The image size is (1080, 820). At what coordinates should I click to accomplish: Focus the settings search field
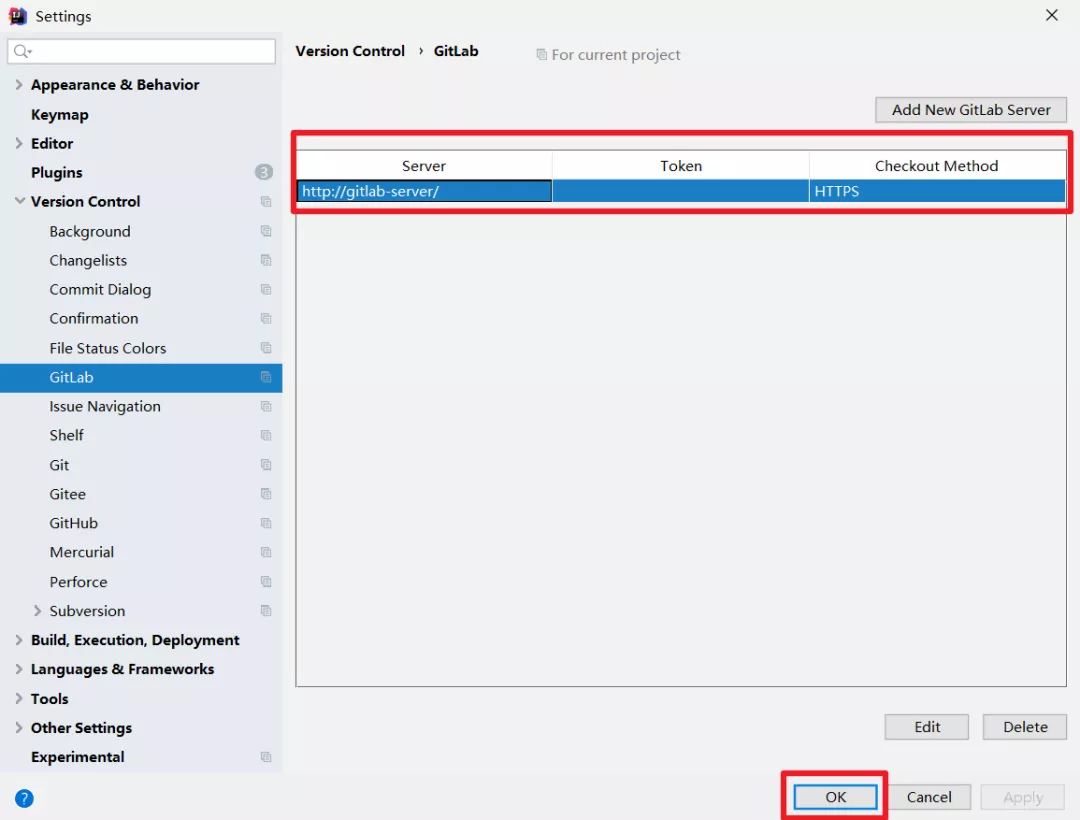pyautogui.click(x=142, y=51)
